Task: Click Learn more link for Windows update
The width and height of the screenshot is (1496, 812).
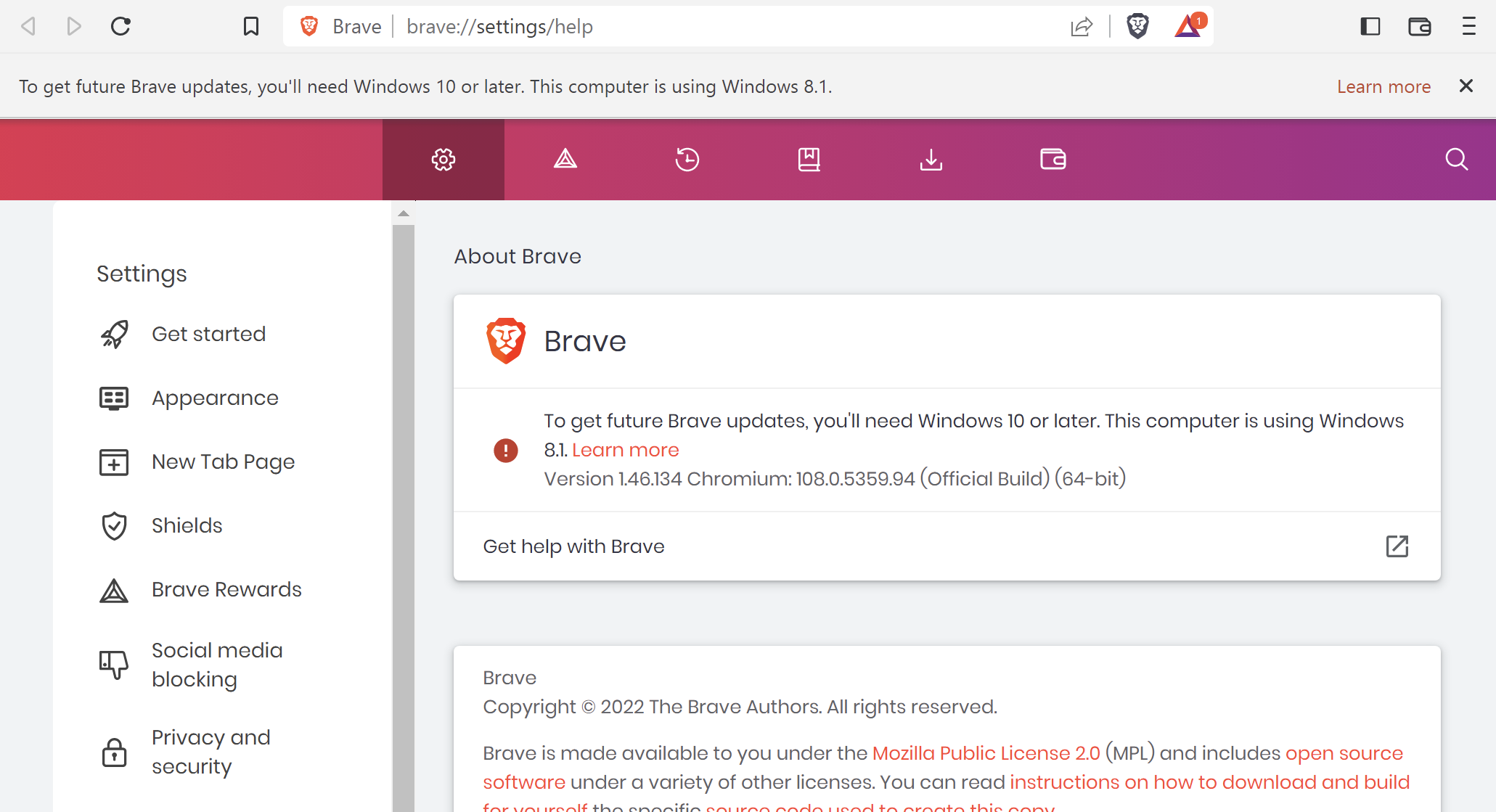Action: click(x=625, y=449)
